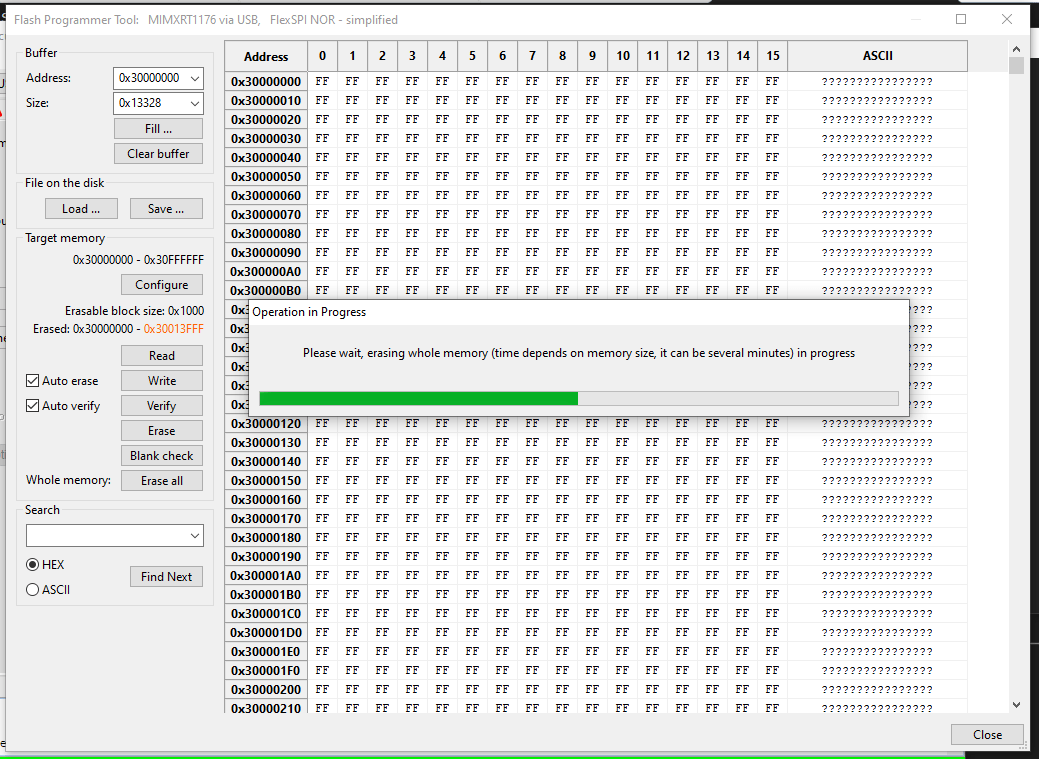Open the target memory Configure dialog

click(161, 284)
